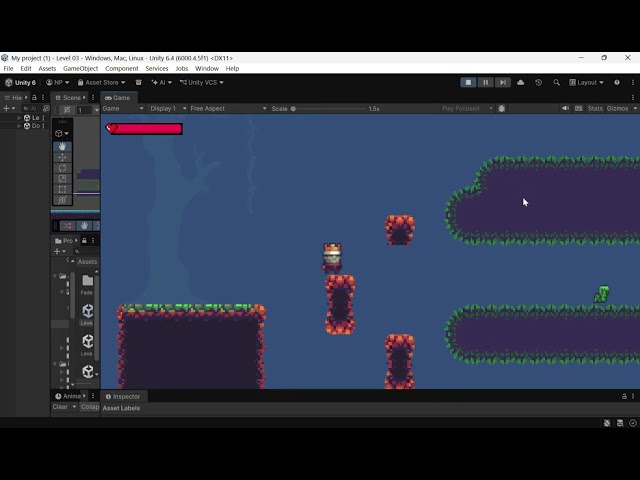Image resolution: width=640 pixels, height=480 pixels.
Task: Open the GameObject menu
Action: pos(80,69)
